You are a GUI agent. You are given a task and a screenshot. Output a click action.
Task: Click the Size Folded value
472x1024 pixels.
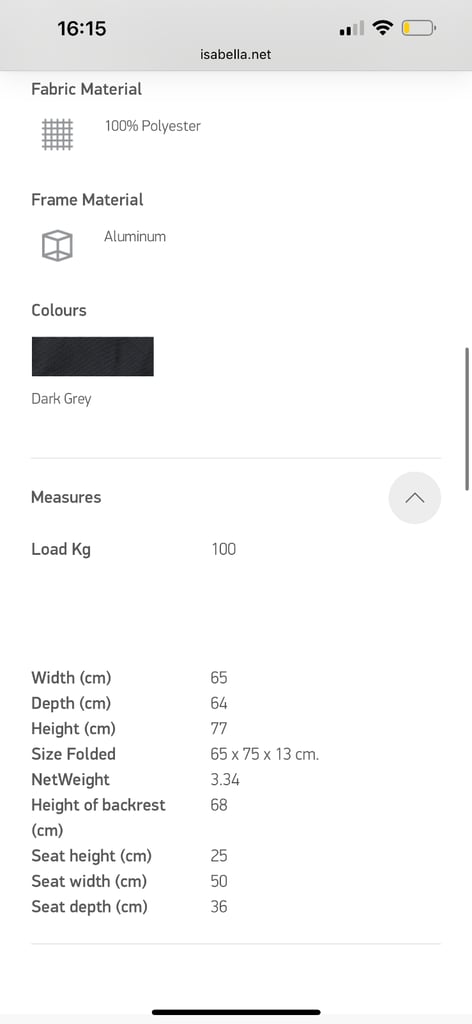tap(265, 754)
